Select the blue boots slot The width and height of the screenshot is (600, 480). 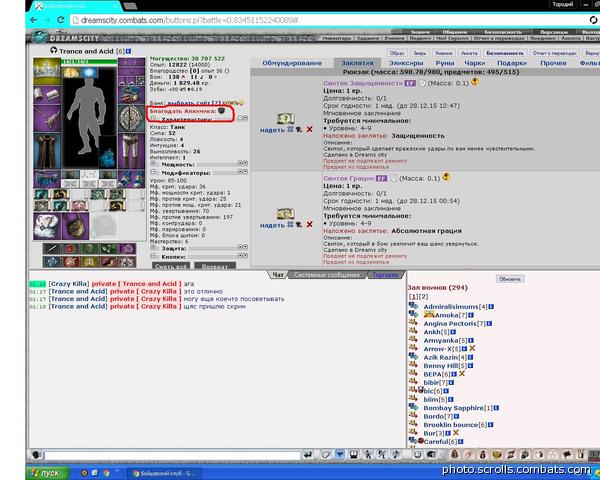click(131, 179)
